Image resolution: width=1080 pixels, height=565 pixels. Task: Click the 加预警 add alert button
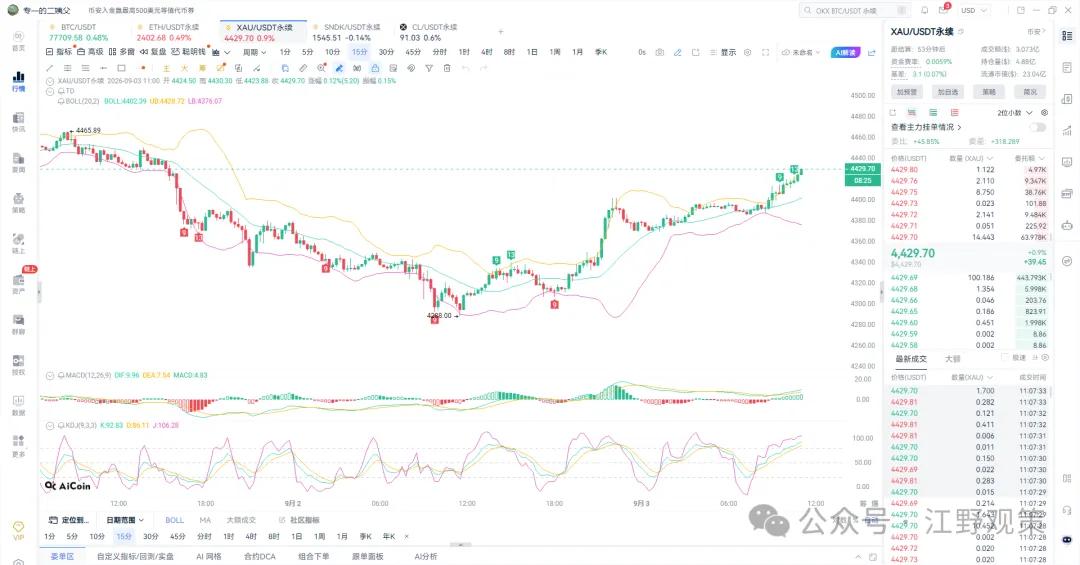click(907, 92)
